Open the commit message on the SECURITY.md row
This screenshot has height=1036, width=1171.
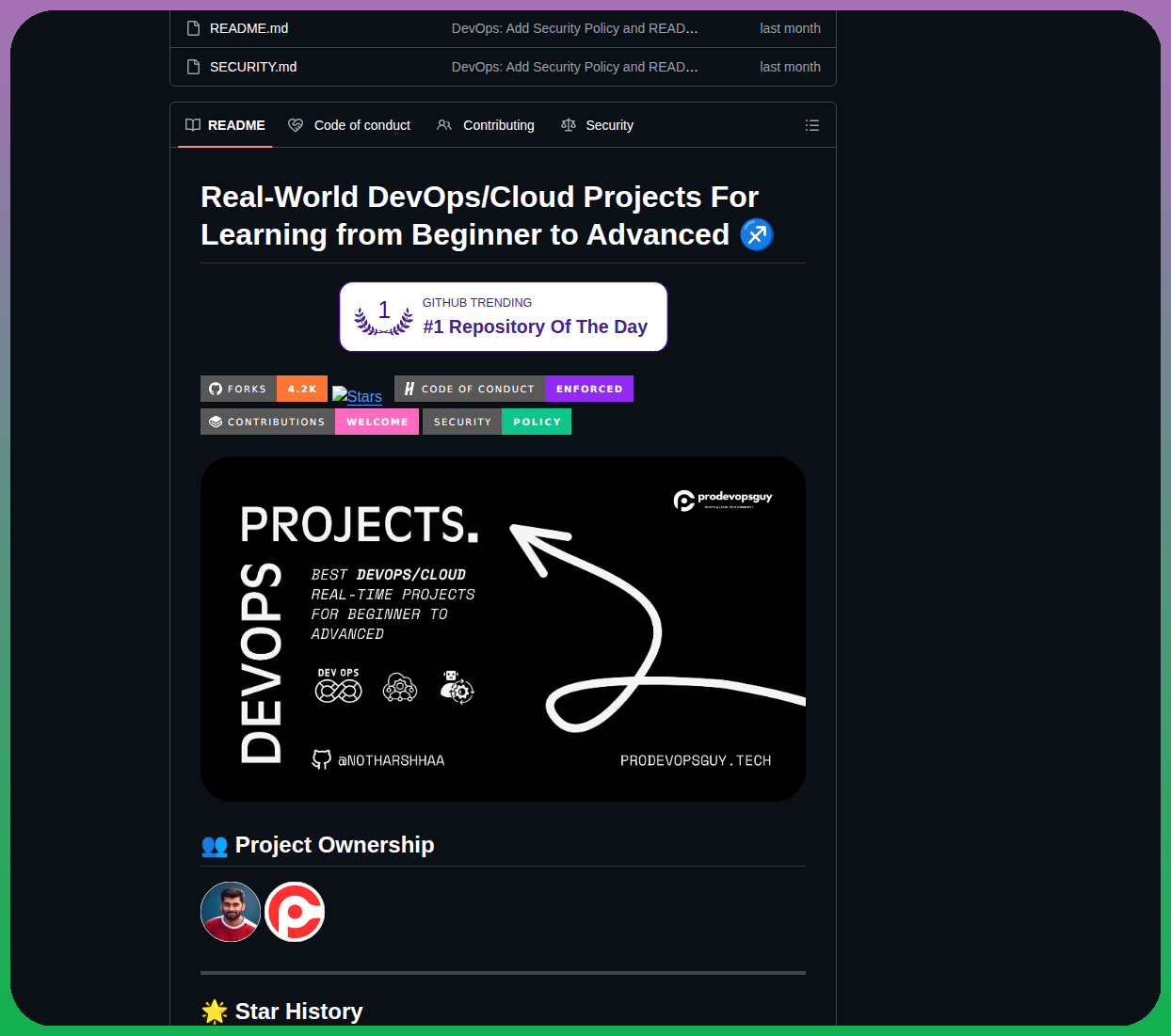tap(574, 67)
